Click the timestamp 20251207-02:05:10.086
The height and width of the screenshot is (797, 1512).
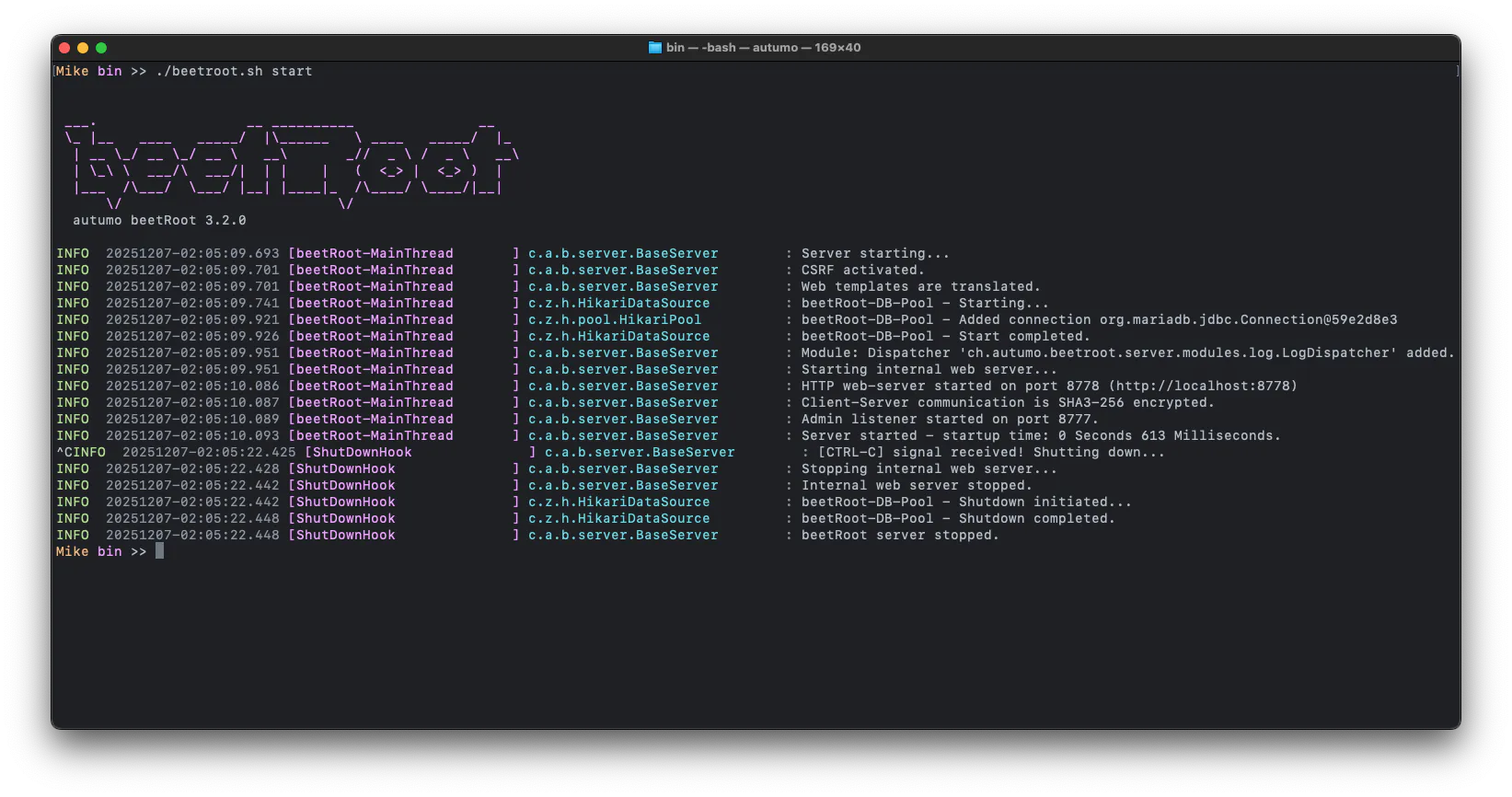[192, 386]
